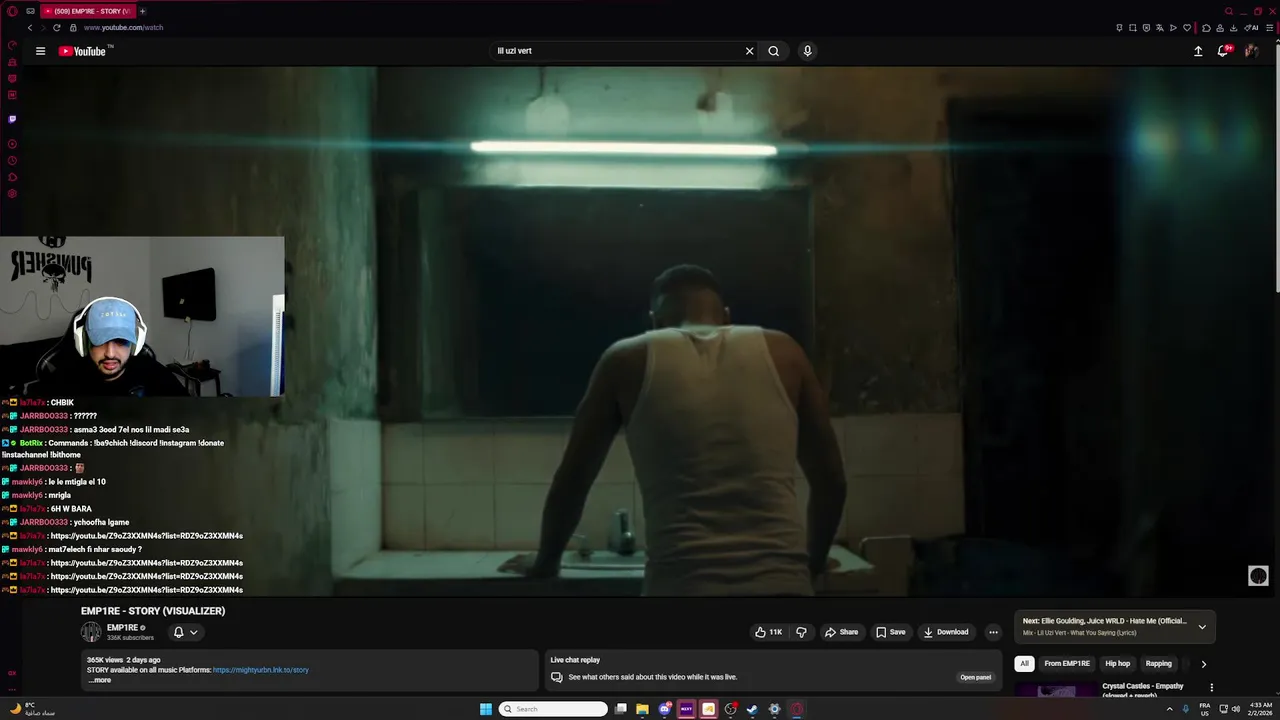Image resolution: width=1280 pixels, height=720 pixels.
Task: Download the video
Action: pos(946,632)
